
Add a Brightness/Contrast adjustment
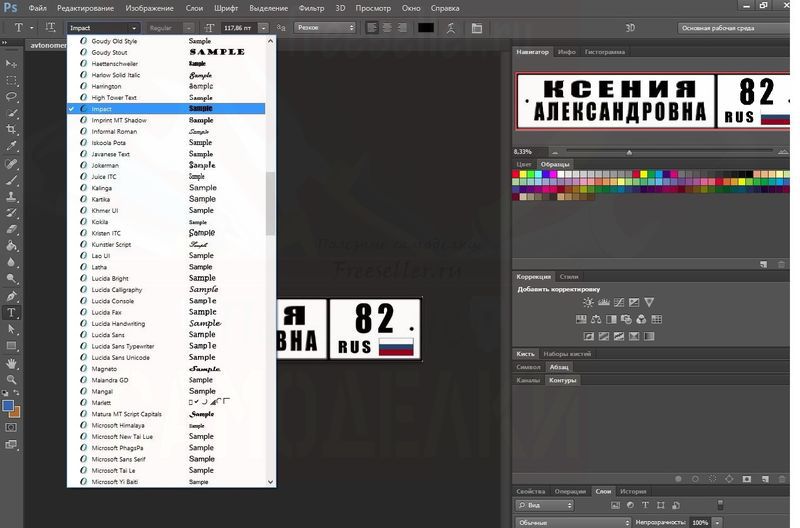[x=588, y=302]
